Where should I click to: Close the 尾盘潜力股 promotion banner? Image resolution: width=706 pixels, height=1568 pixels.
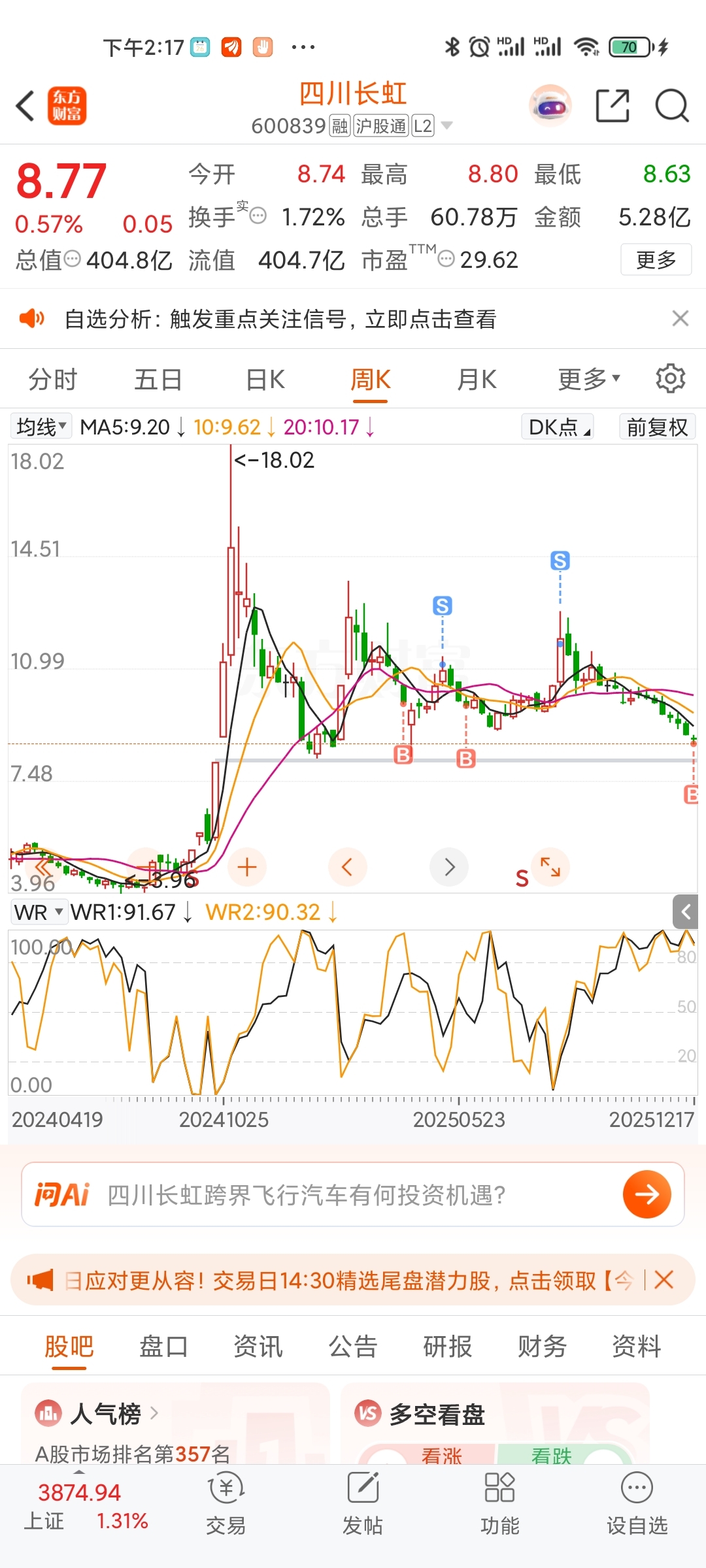pos(664,1279)
